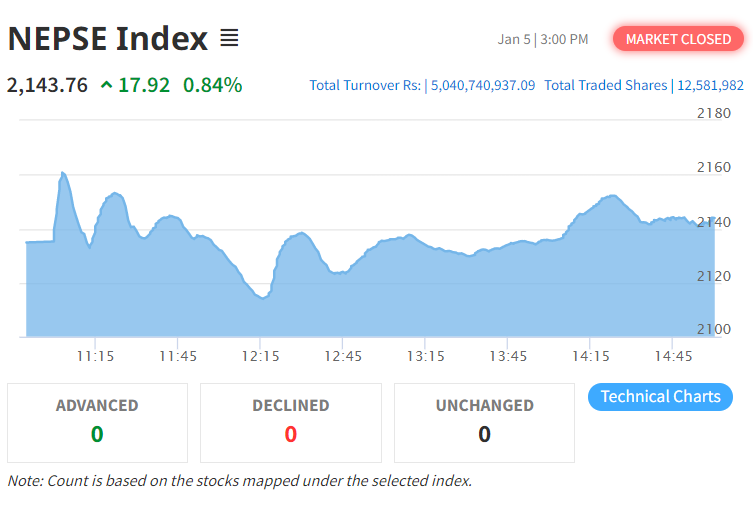Click the UNCHANGED count card

coord(484,422)
